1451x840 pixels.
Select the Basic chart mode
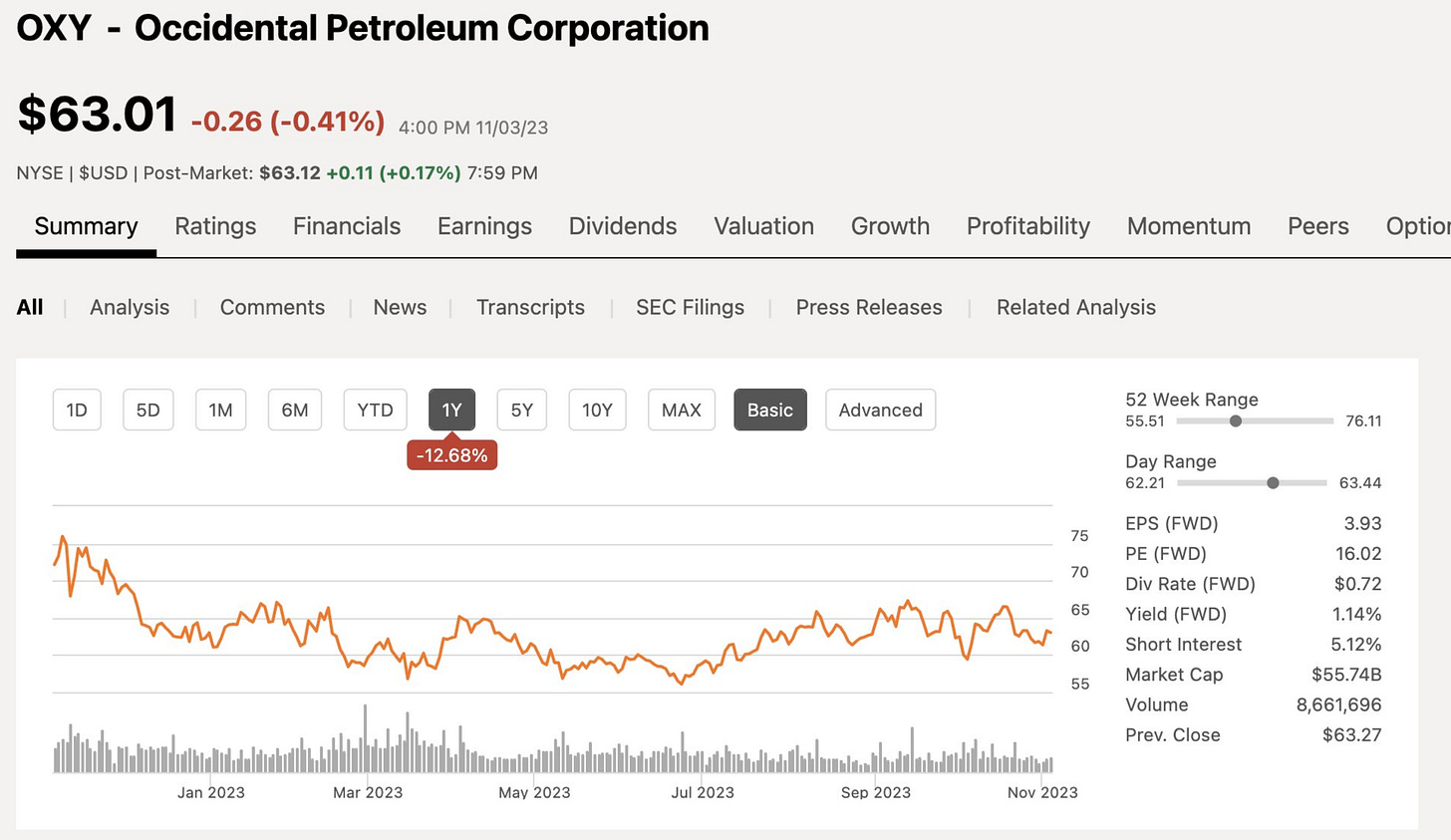pyautogui.click(x=770, y=410)
